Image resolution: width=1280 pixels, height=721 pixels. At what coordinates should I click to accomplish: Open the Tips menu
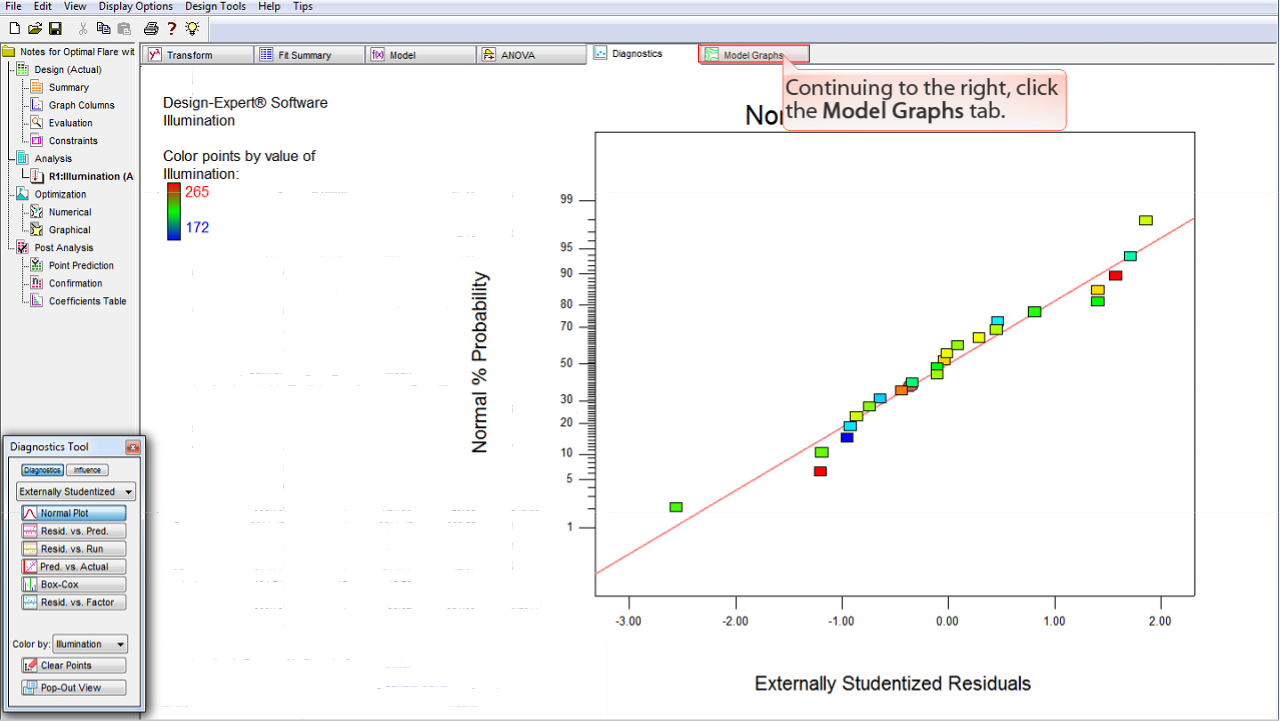tap(303, 6)
